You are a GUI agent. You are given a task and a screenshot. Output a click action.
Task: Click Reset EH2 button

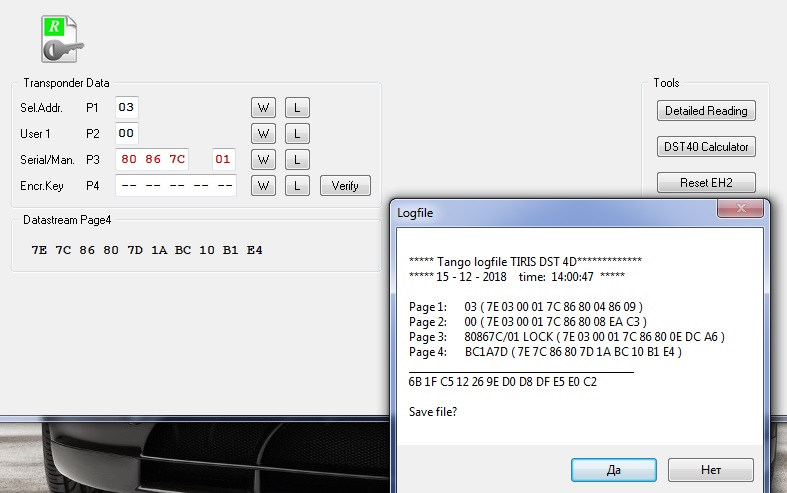(706, 183)
